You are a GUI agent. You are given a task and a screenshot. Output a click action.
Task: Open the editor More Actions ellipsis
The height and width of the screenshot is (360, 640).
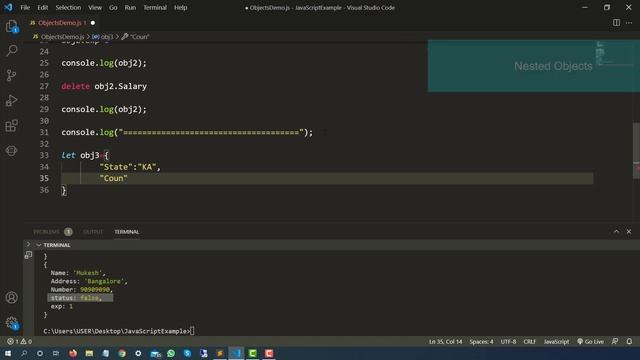629,23
